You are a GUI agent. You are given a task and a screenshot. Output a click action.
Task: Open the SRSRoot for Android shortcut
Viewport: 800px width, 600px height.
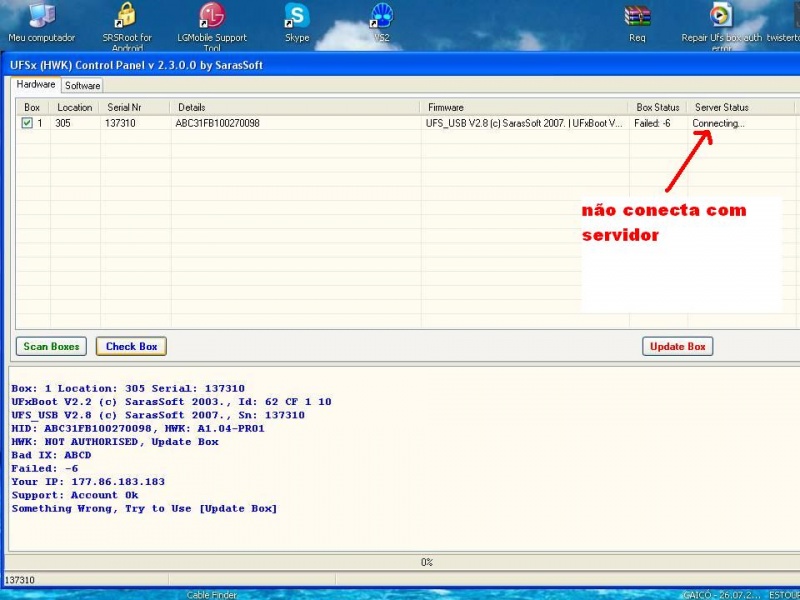[127, 26]
